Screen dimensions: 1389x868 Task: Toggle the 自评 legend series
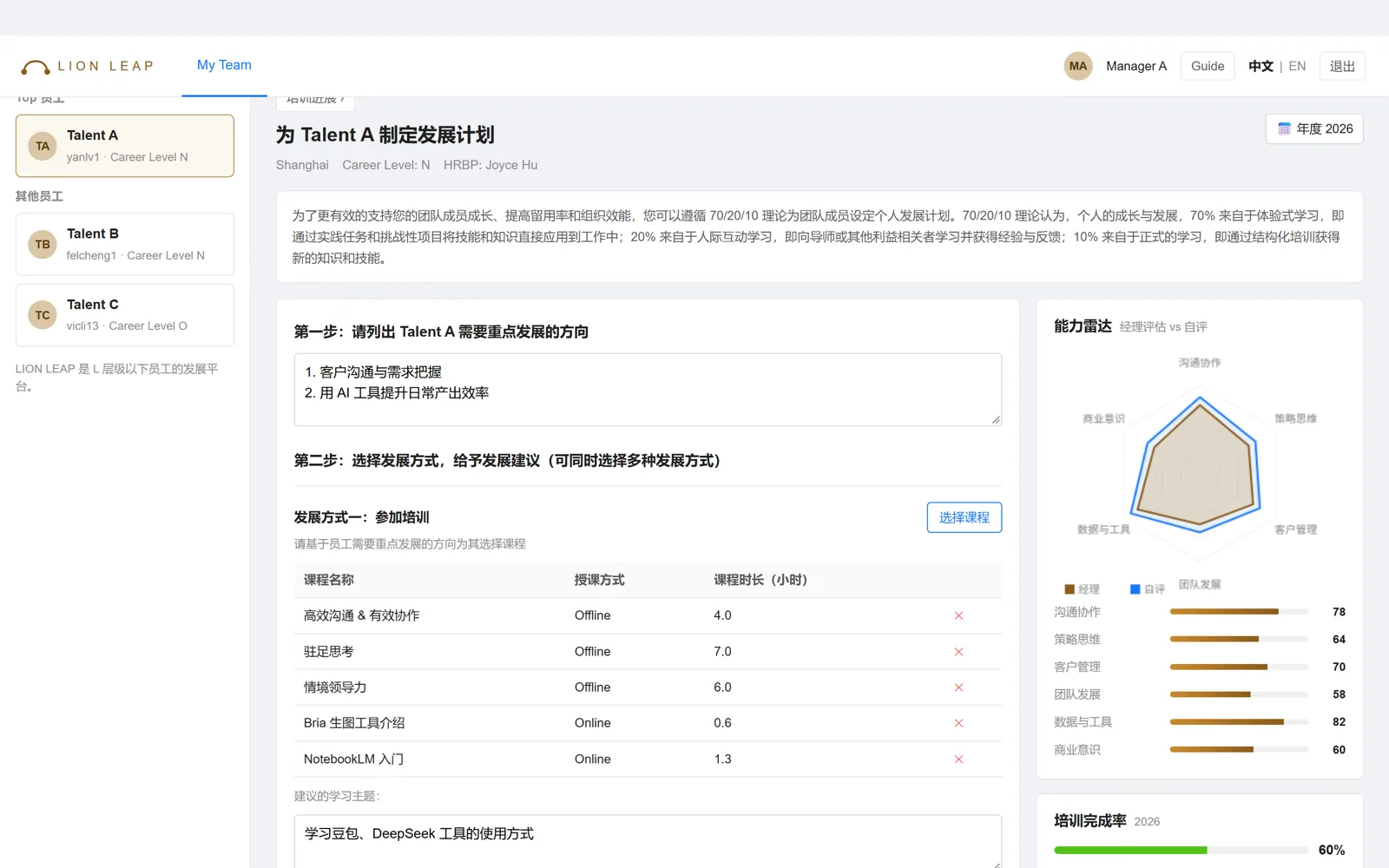point(1148,589)
